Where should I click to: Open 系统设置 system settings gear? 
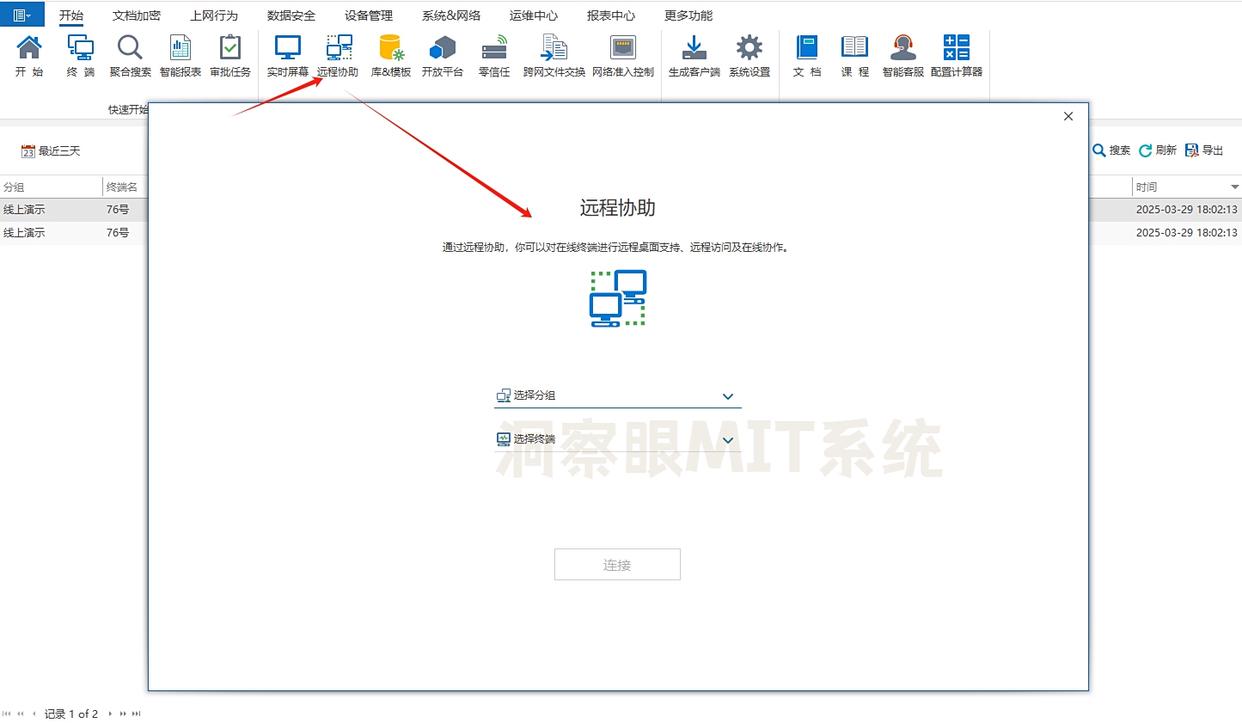[749, 56]
